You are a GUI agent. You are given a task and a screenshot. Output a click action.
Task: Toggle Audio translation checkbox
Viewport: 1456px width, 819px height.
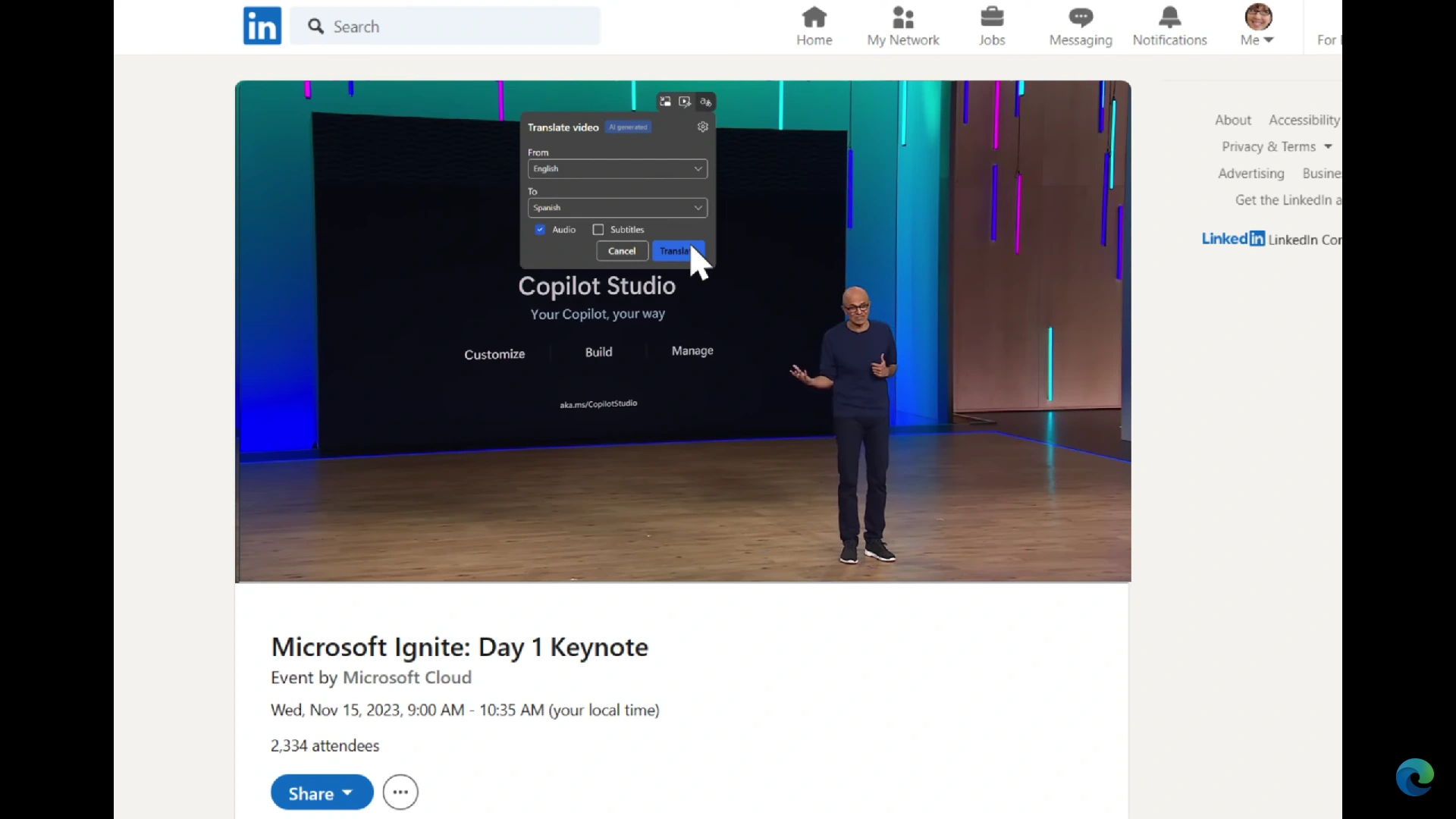click(540, 229)
